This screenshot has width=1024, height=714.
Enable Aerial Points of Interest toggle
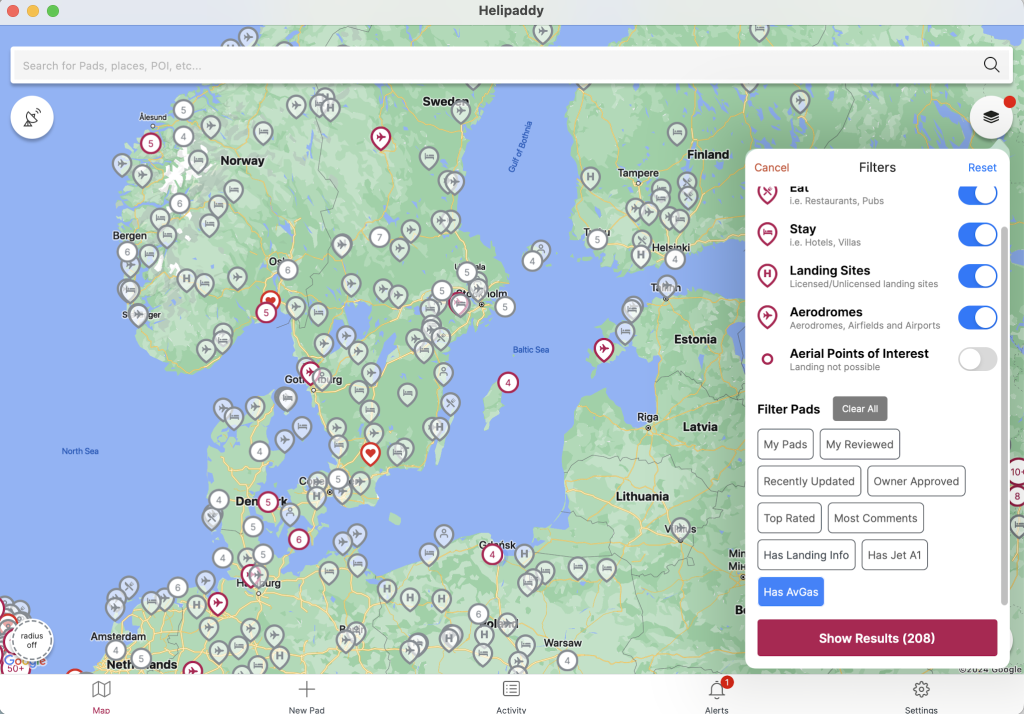pos(977,359)
